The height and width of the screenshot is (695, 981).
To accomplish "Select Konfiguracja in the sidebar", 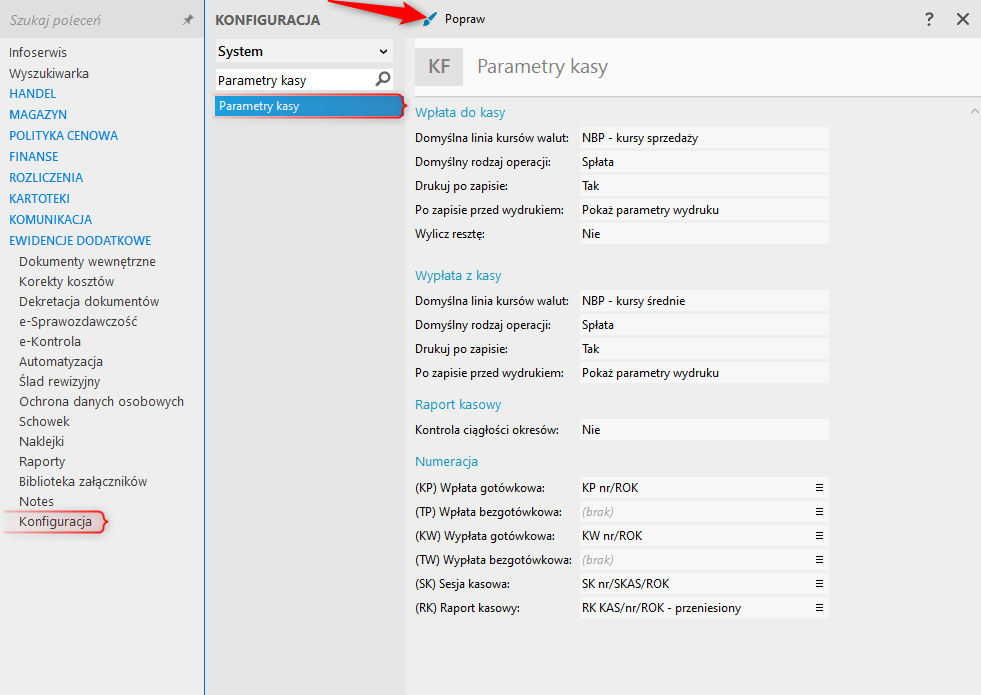I will (55, 522).
